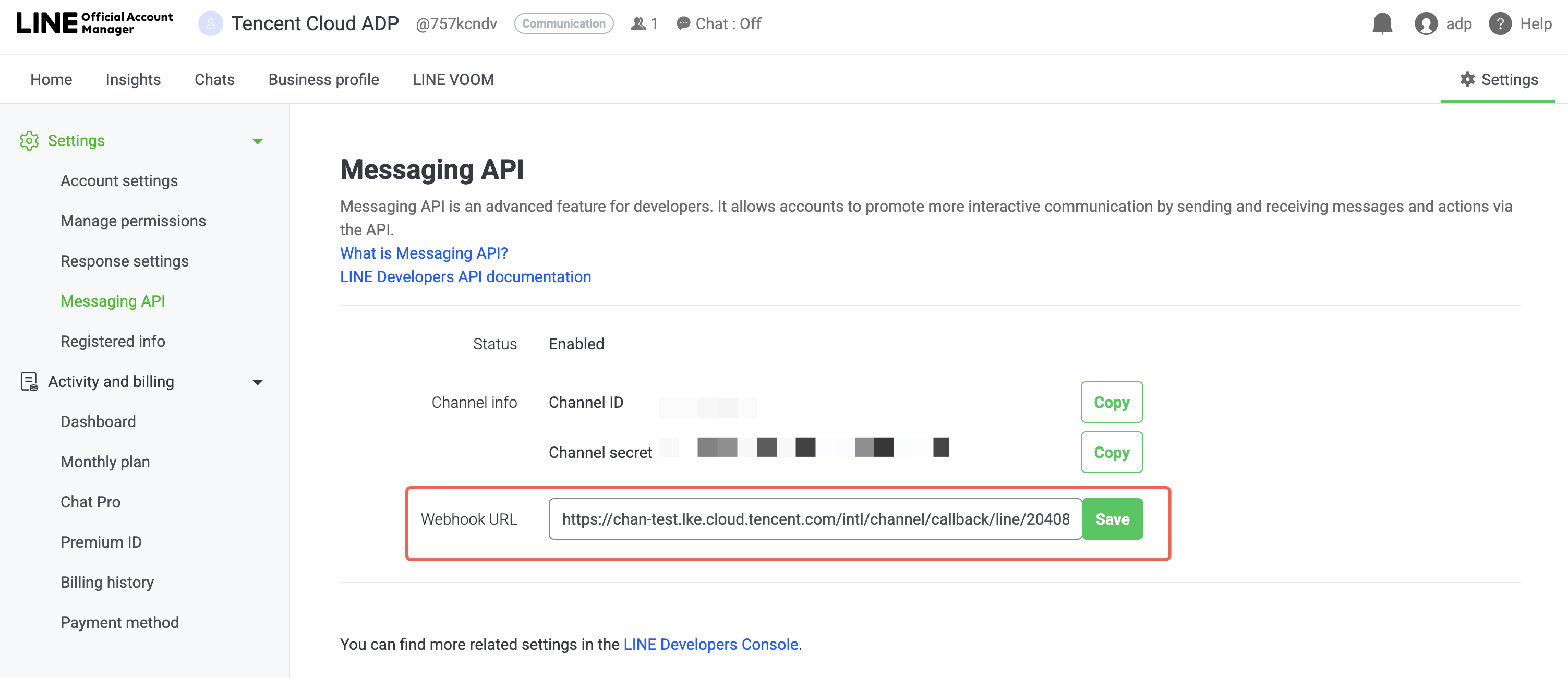Click the Tencent Cloud ADP account avatar
1568x678 pixels.
coord(210,24)
